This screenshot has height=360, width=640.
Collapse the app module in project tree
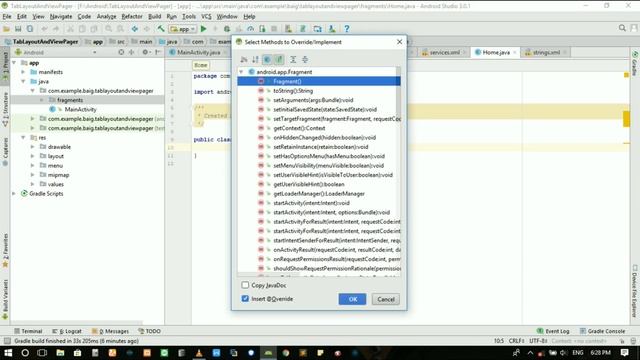point(14,63)
